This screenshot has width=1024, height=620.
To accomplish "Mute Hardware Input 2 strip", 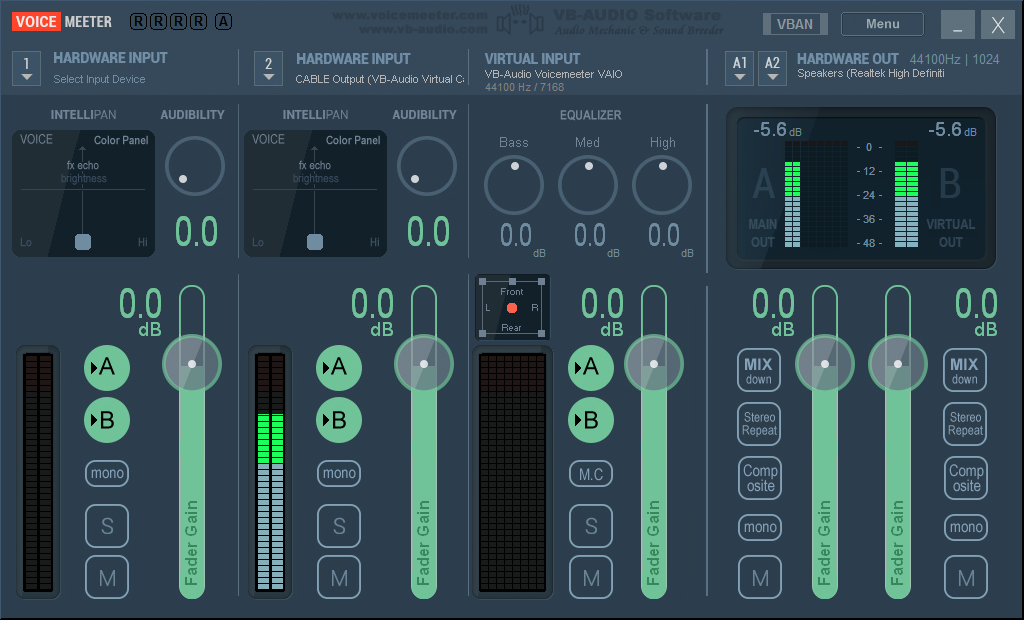I will coord(339,578).
